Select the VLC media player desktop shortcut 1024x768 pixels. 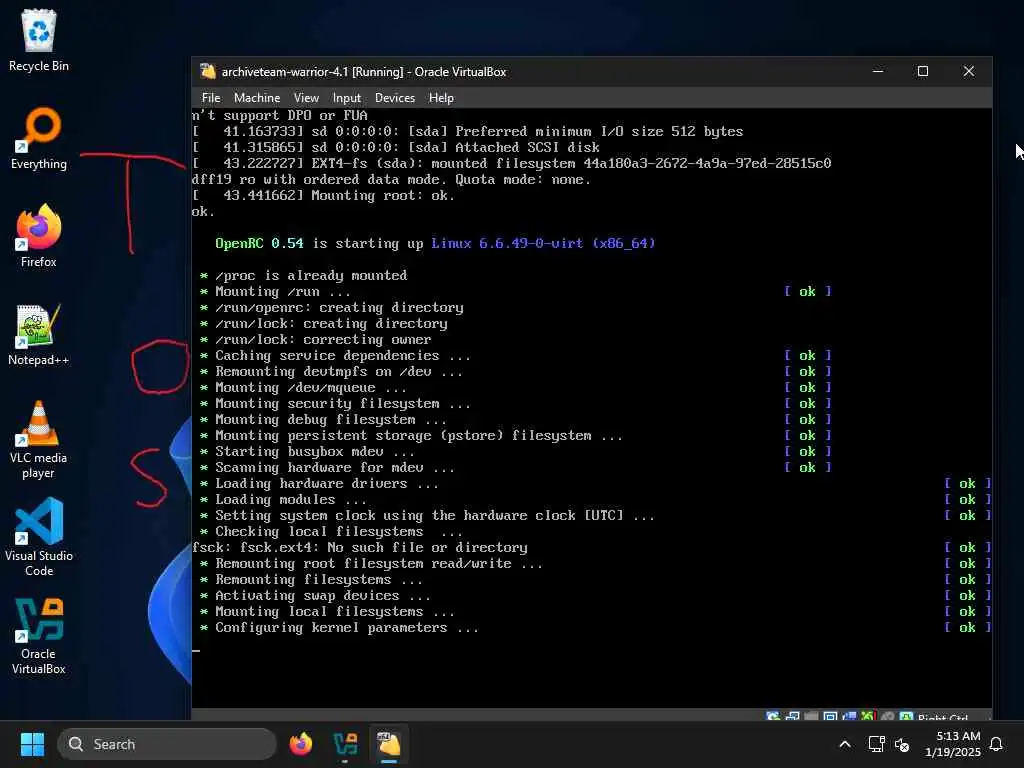coord(39,440)
